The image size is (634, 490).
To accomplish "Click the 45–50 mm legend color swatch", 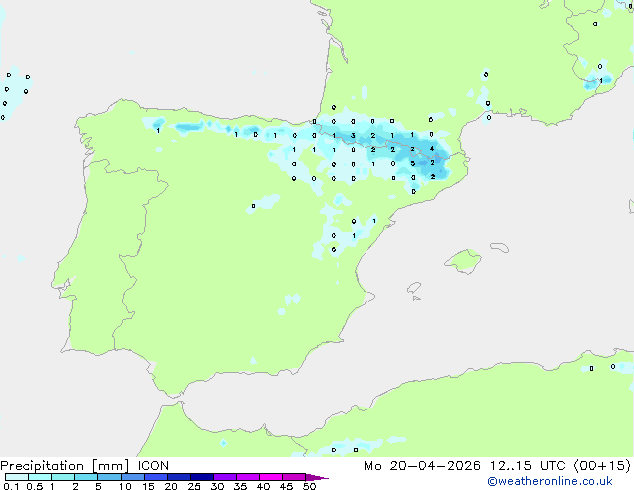I will point(294,477).
